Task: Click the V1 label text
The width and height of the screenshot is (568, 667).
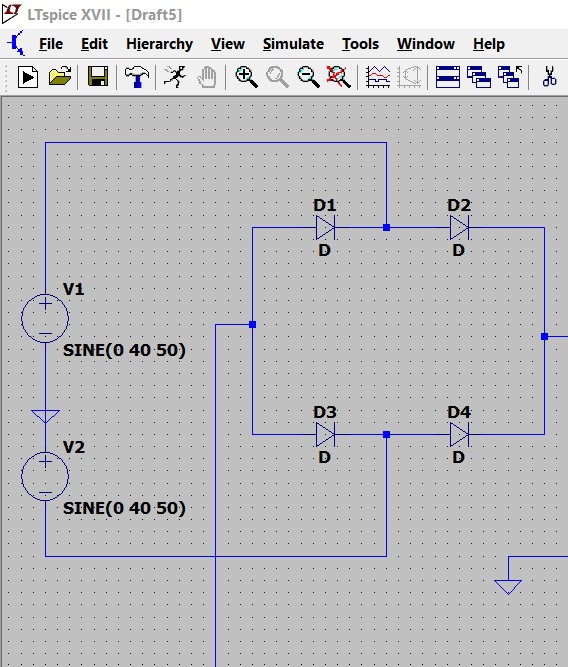Action: coord(74,289)
